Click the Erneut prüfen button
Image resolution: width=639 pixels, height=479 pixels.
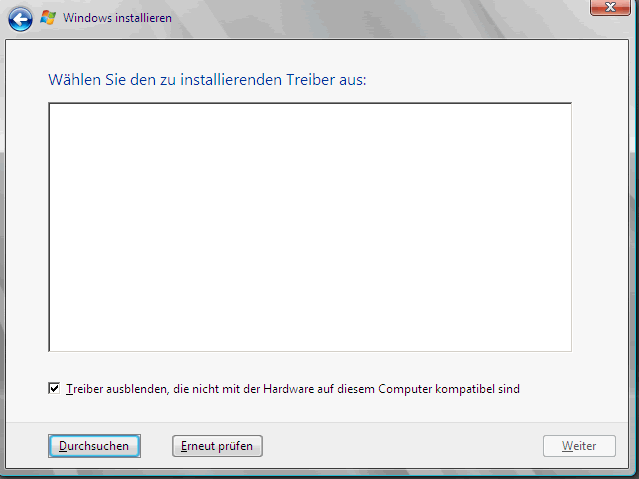217,446
